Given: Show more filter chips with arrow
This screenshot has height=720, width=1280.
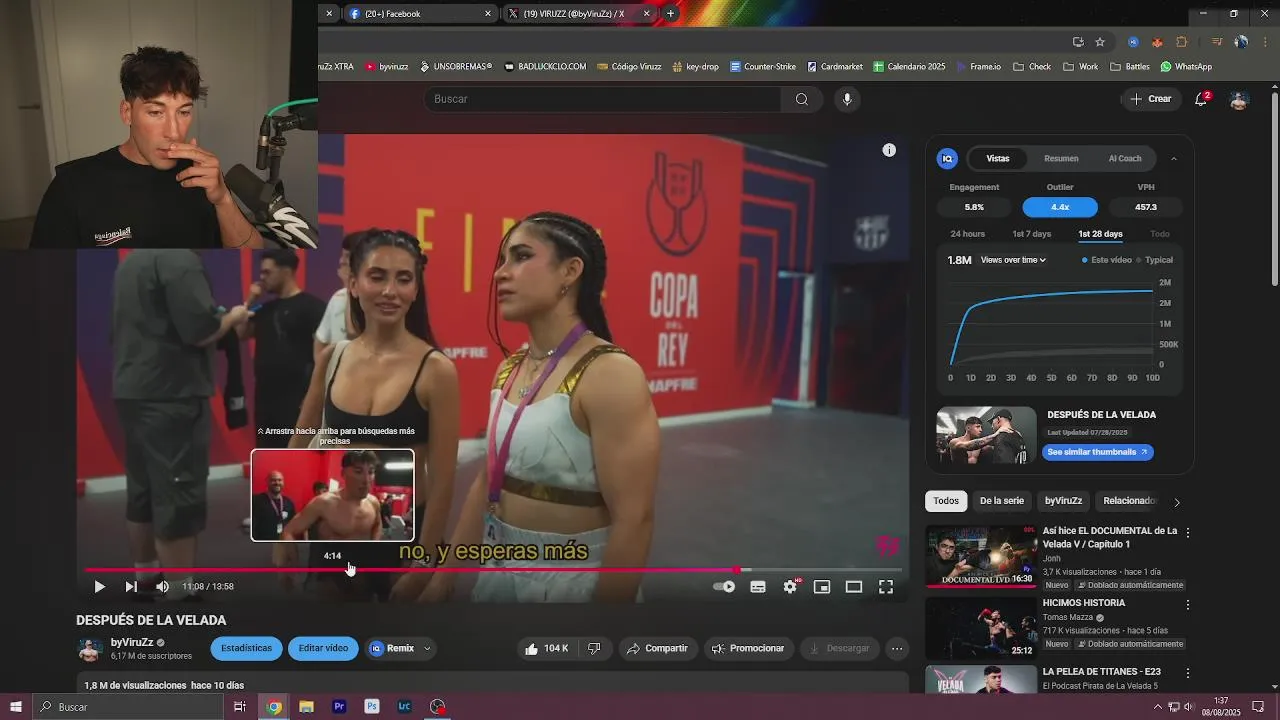Looking at the screenshot, I should point(1177,502).
